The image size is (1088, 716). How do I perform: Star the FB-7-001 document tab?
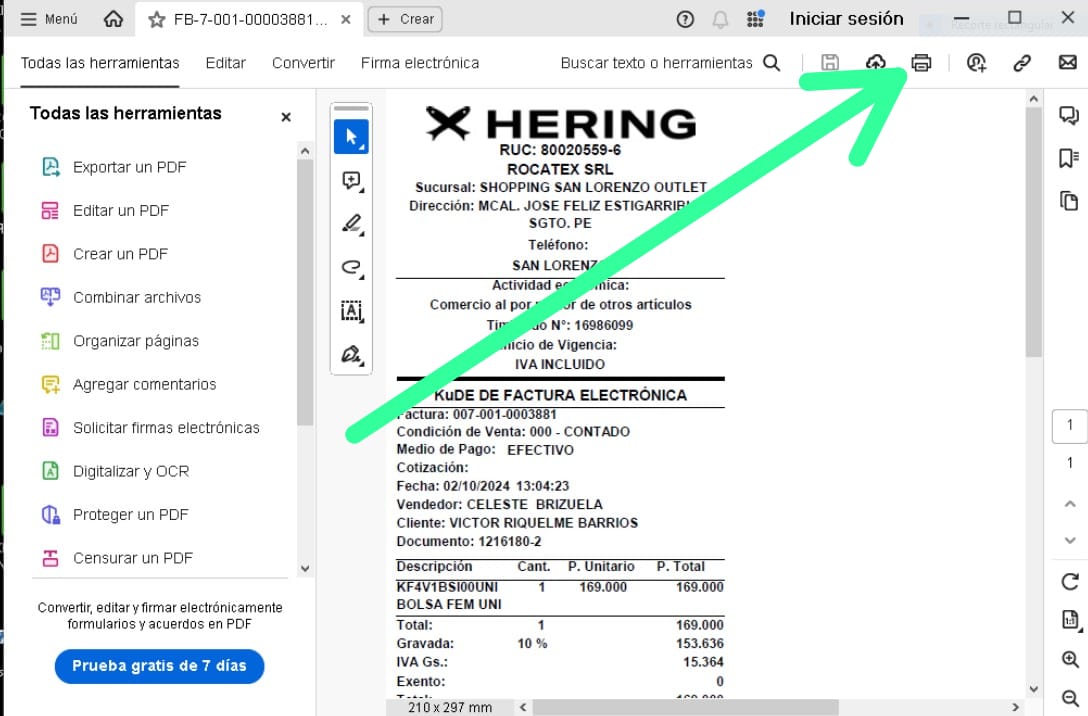pos(156,19)
